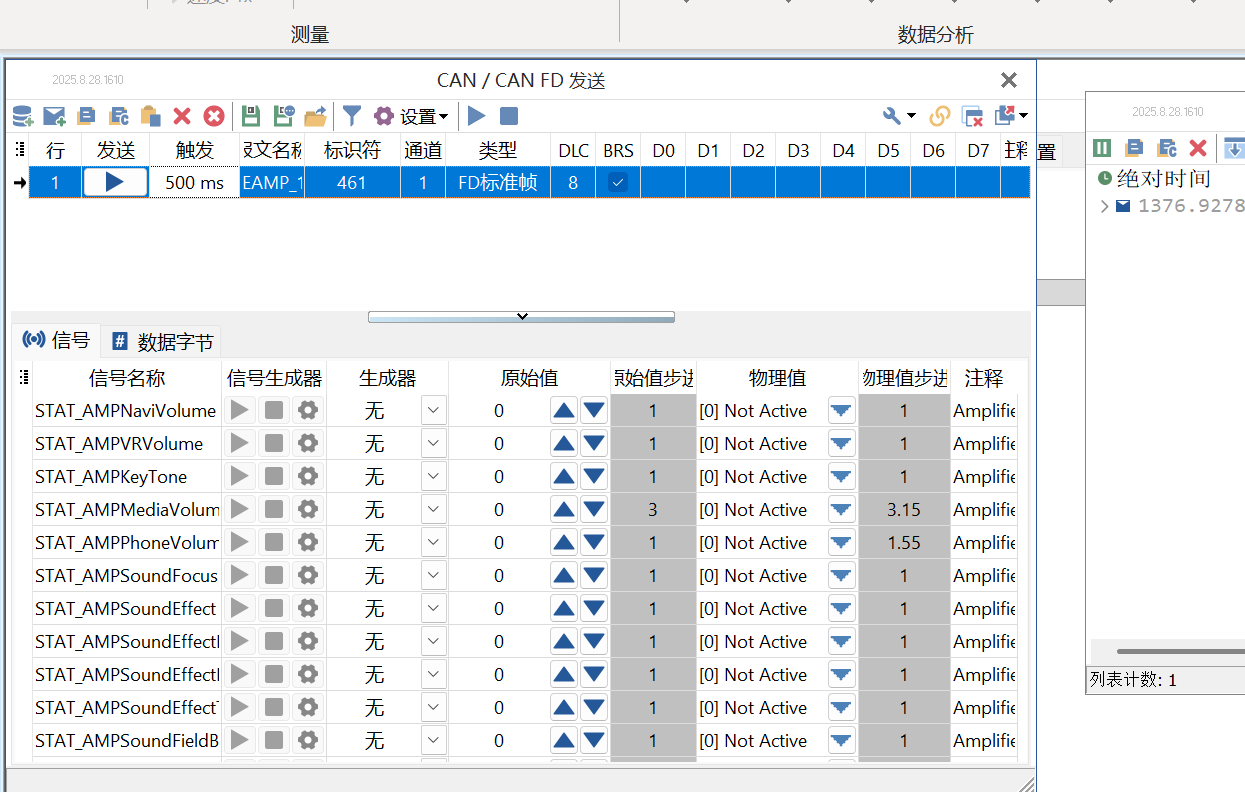Click the 绝对时间 header in trace window
Viewport: 1245px width, 792px height.
pyautogui.click(x=1164, y=179)
